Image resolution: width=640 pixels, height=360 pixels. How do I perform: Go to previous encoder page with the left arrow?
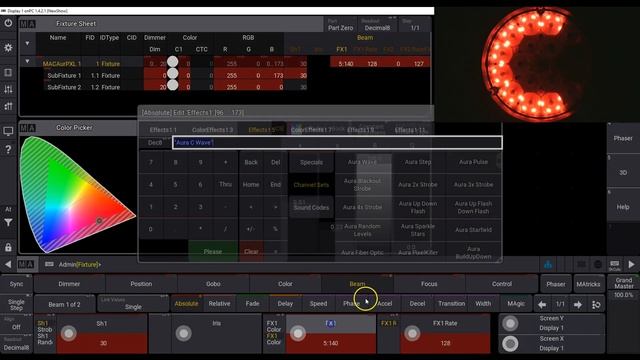click(542, 304)
